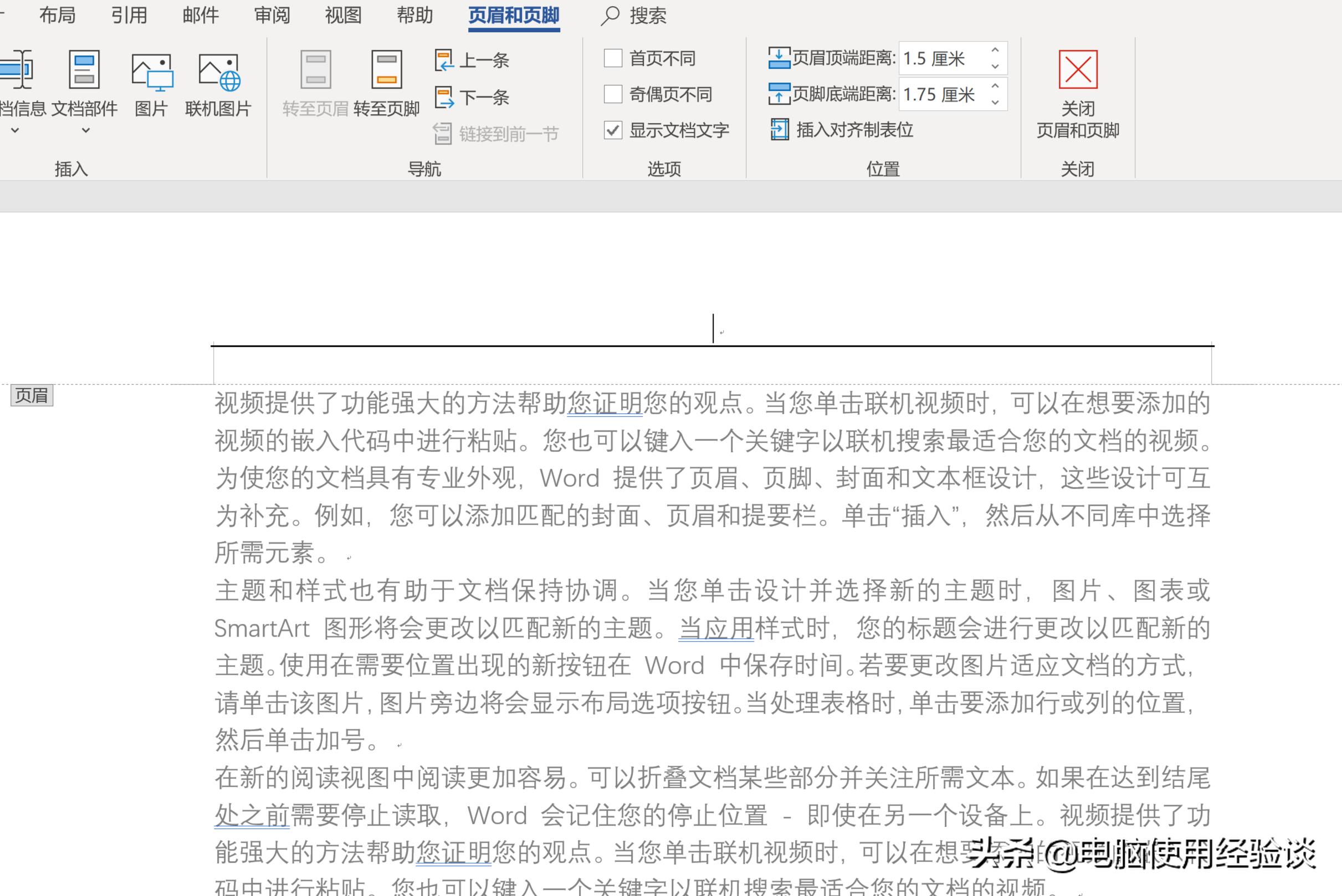Open the 文档部件 quick parts dropdown

pos(85,130)
